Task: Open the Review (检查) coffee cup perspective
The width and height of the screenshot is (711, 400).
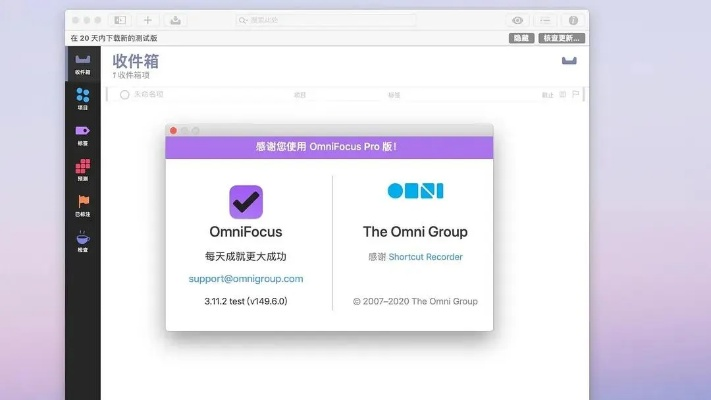Action: coord(82,240)
